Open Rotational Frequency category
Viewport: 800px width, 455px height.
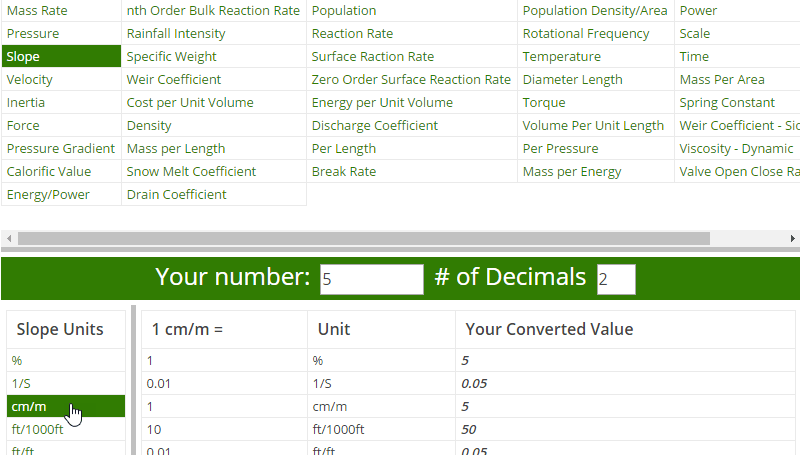tap(586, 34)
